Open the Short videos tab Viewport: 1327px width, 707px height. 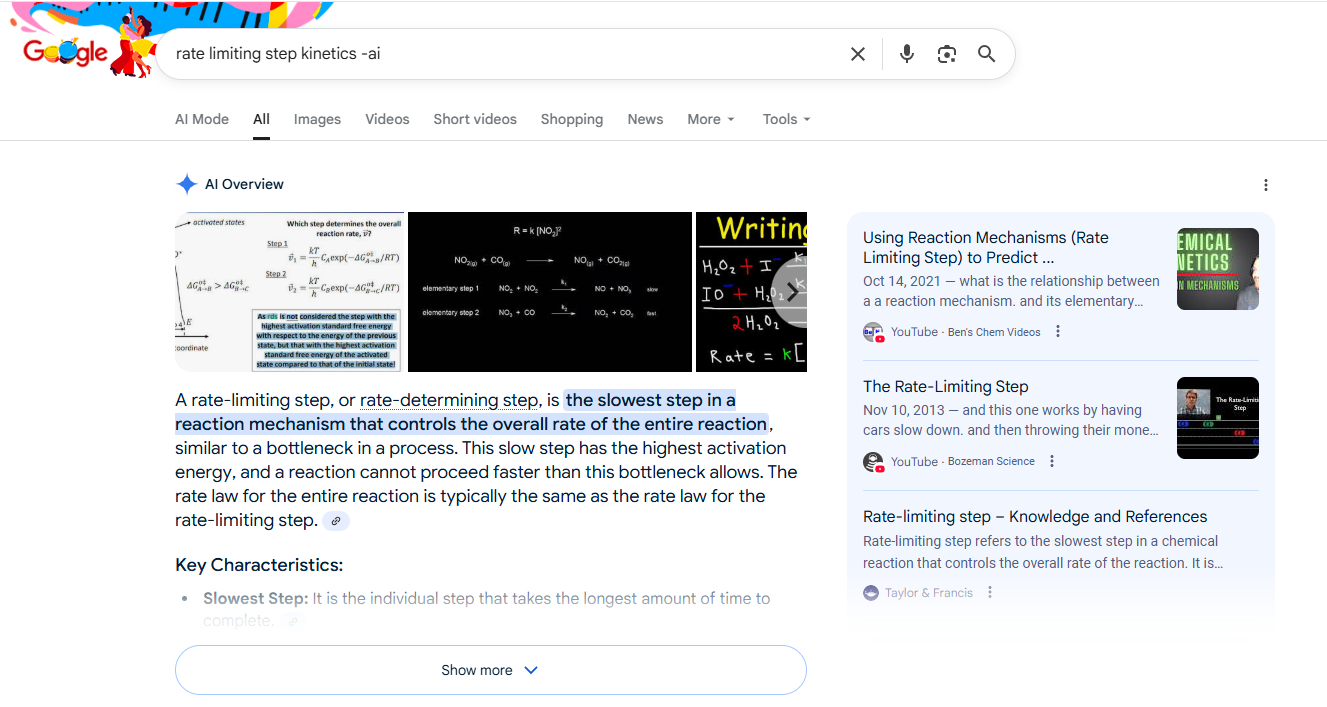click(475, 119)
